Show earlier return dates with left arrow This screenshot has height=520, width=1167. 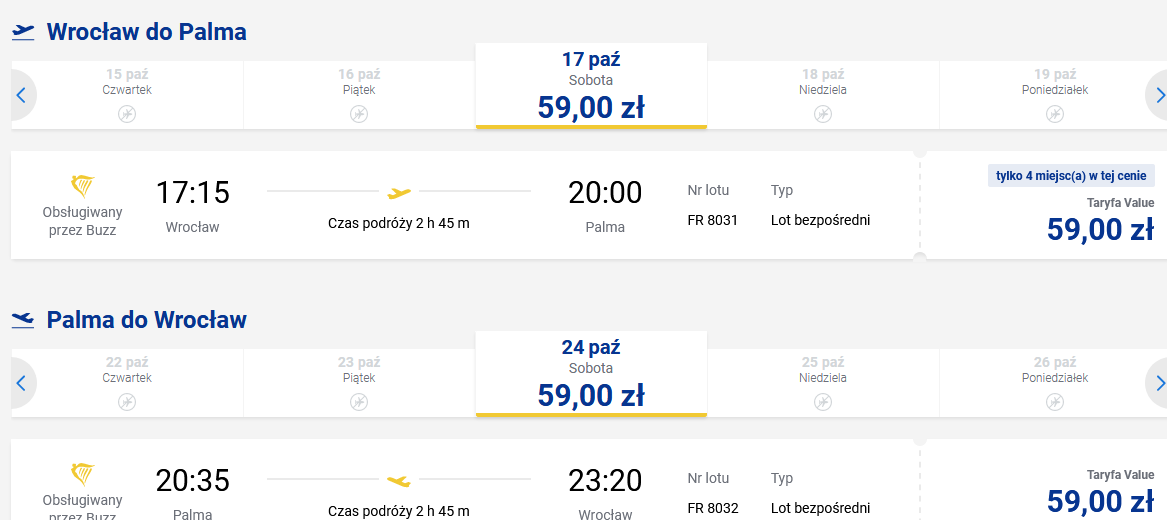[x=22, y=383]
